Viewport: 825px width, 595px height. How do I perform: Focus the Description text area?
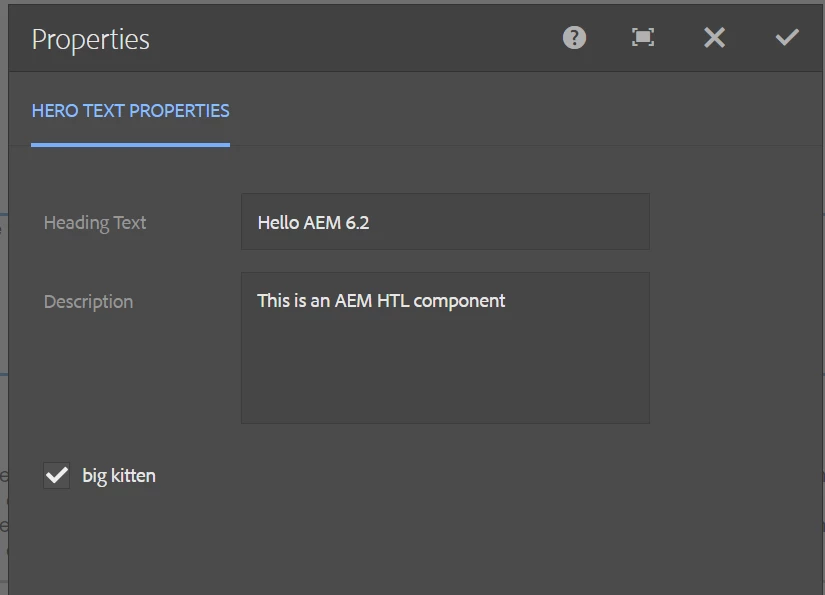(445, 348)
